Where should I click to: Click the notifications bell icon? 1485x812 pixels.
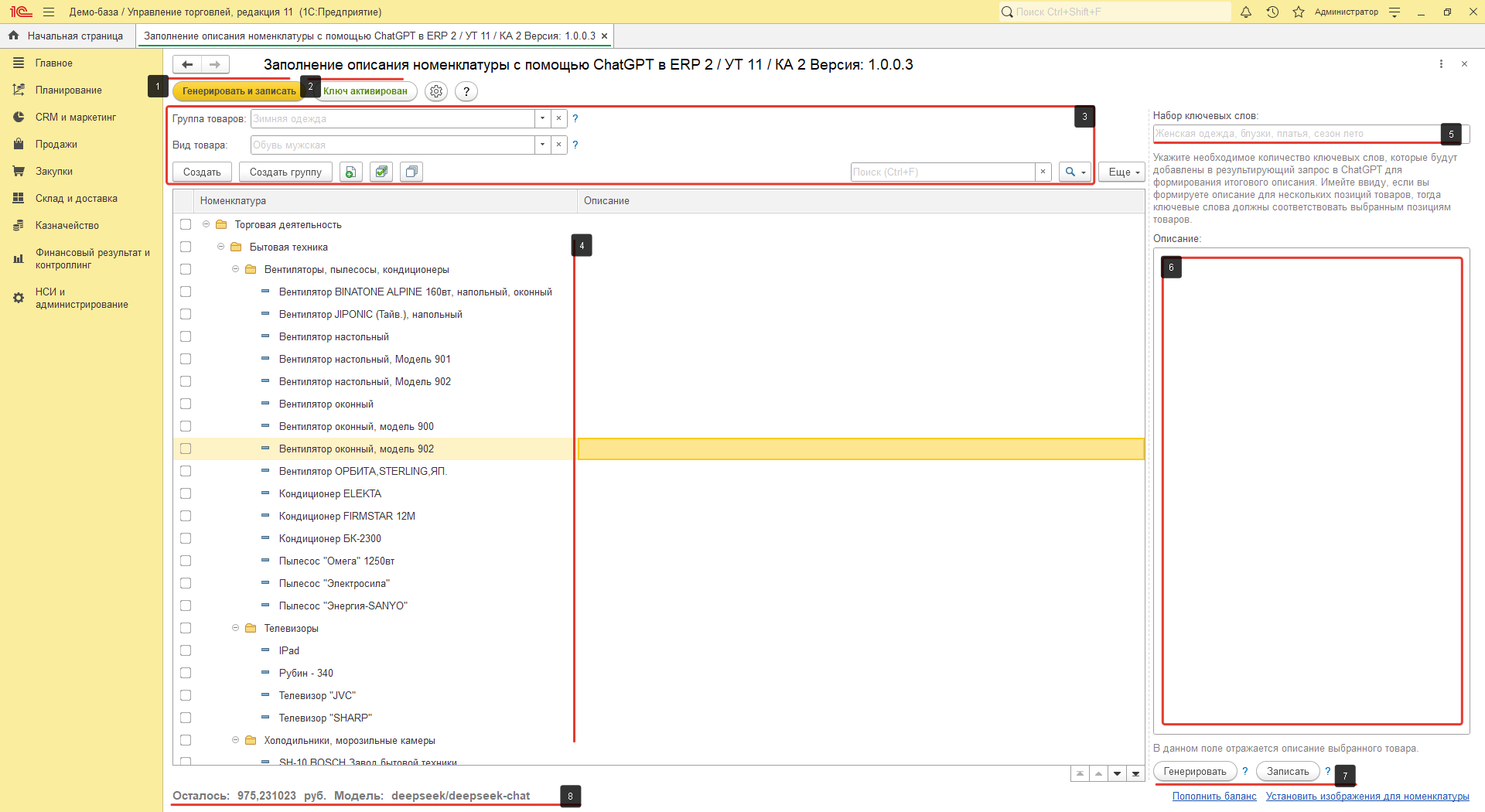click(x=1246, y=12)
